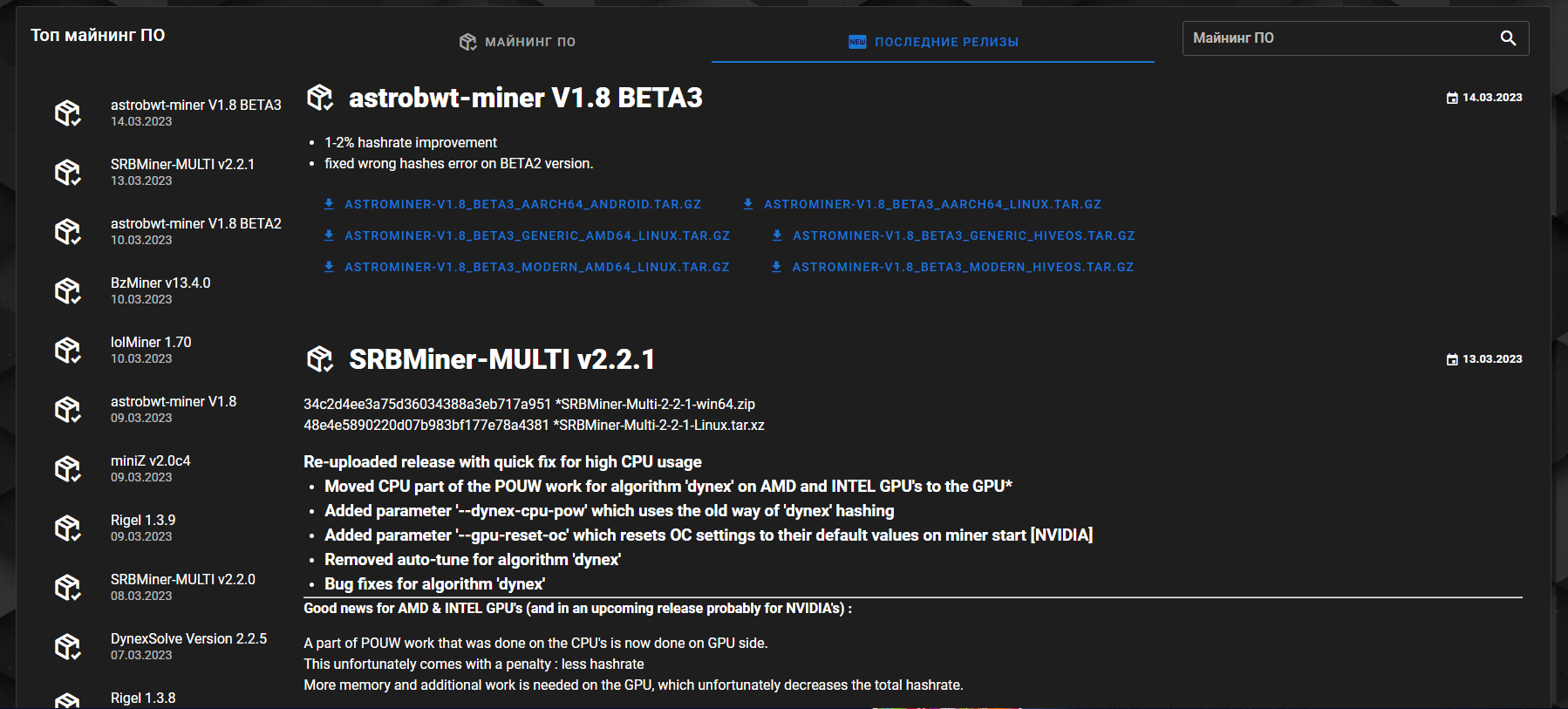Screen dimensions: 1568x709
Task: Download ASTROMINER-V1.8_BETA3_AARCH64_ANDROID.TAR.GZ
Action: coord(512,204)
